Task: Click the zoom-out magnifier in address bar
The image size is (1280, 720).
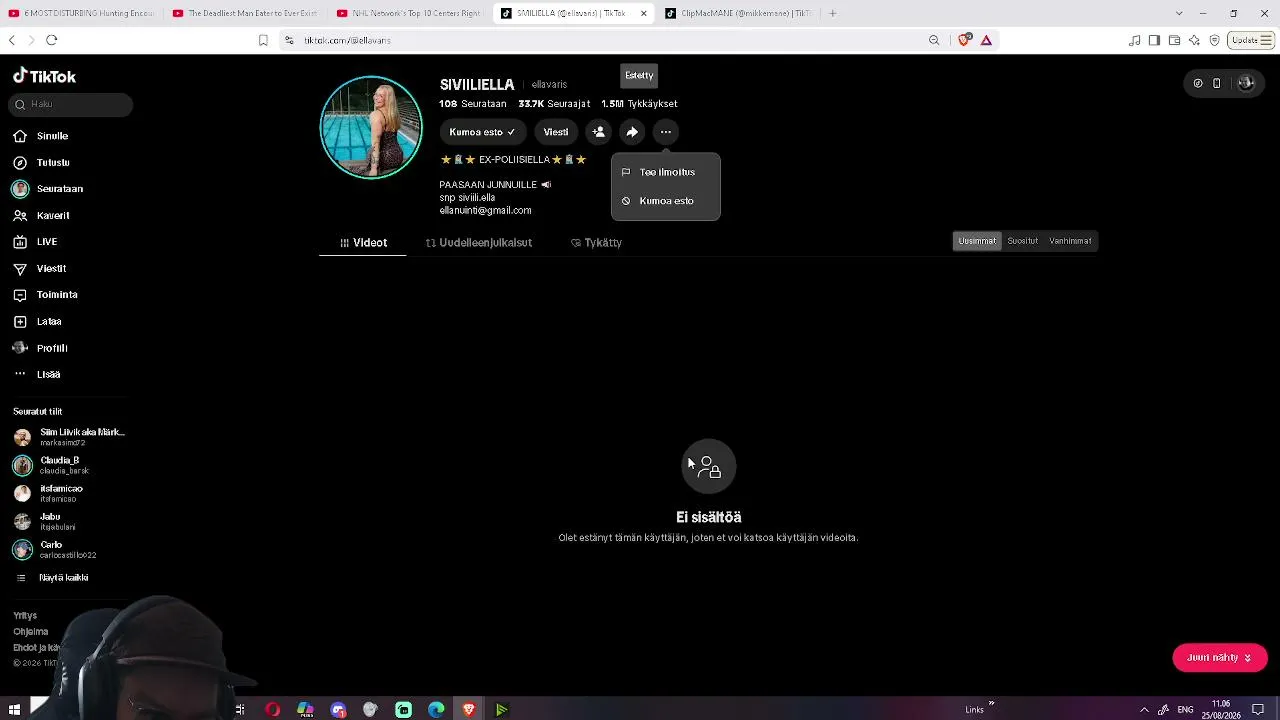Action: pyautogui.click(x=934, y=40)
